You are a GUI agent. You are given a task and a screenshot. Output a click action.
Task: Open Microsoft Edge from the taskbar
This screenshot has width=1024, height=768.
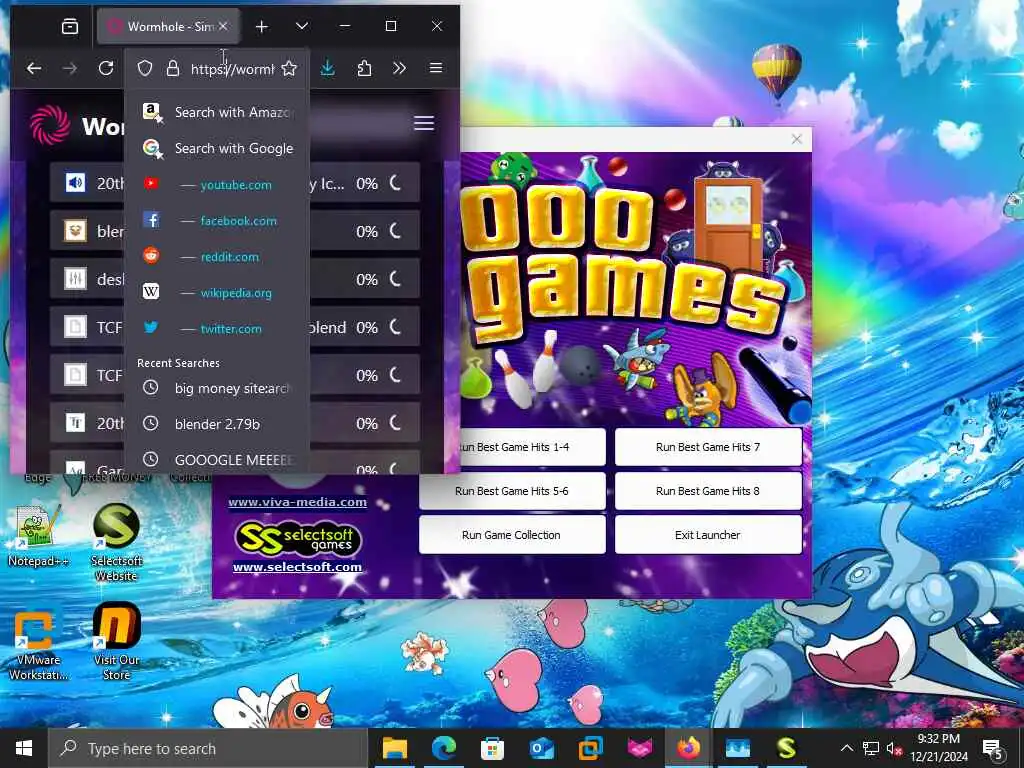point(443,748)
